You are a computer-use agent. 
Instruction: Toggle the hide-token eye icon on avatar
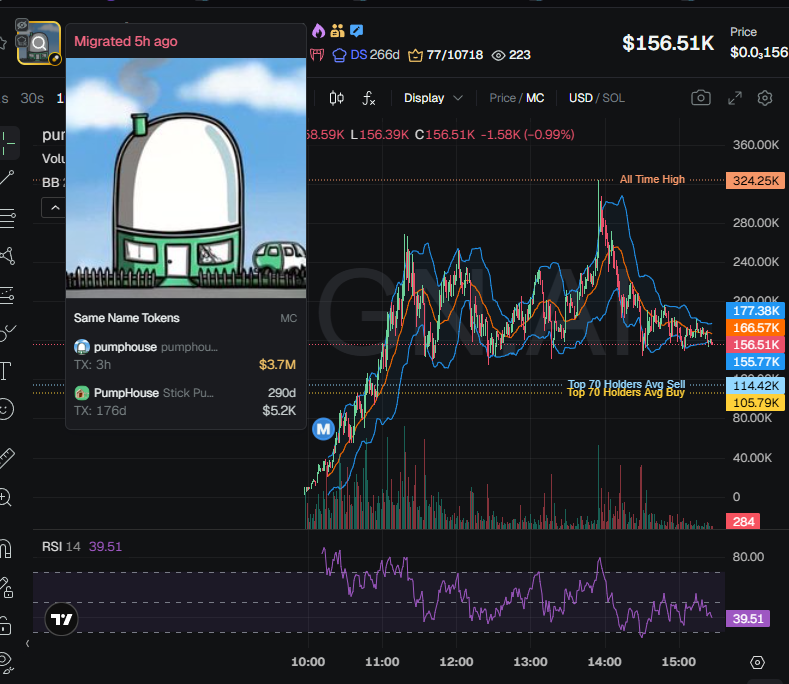pos(22,25)
